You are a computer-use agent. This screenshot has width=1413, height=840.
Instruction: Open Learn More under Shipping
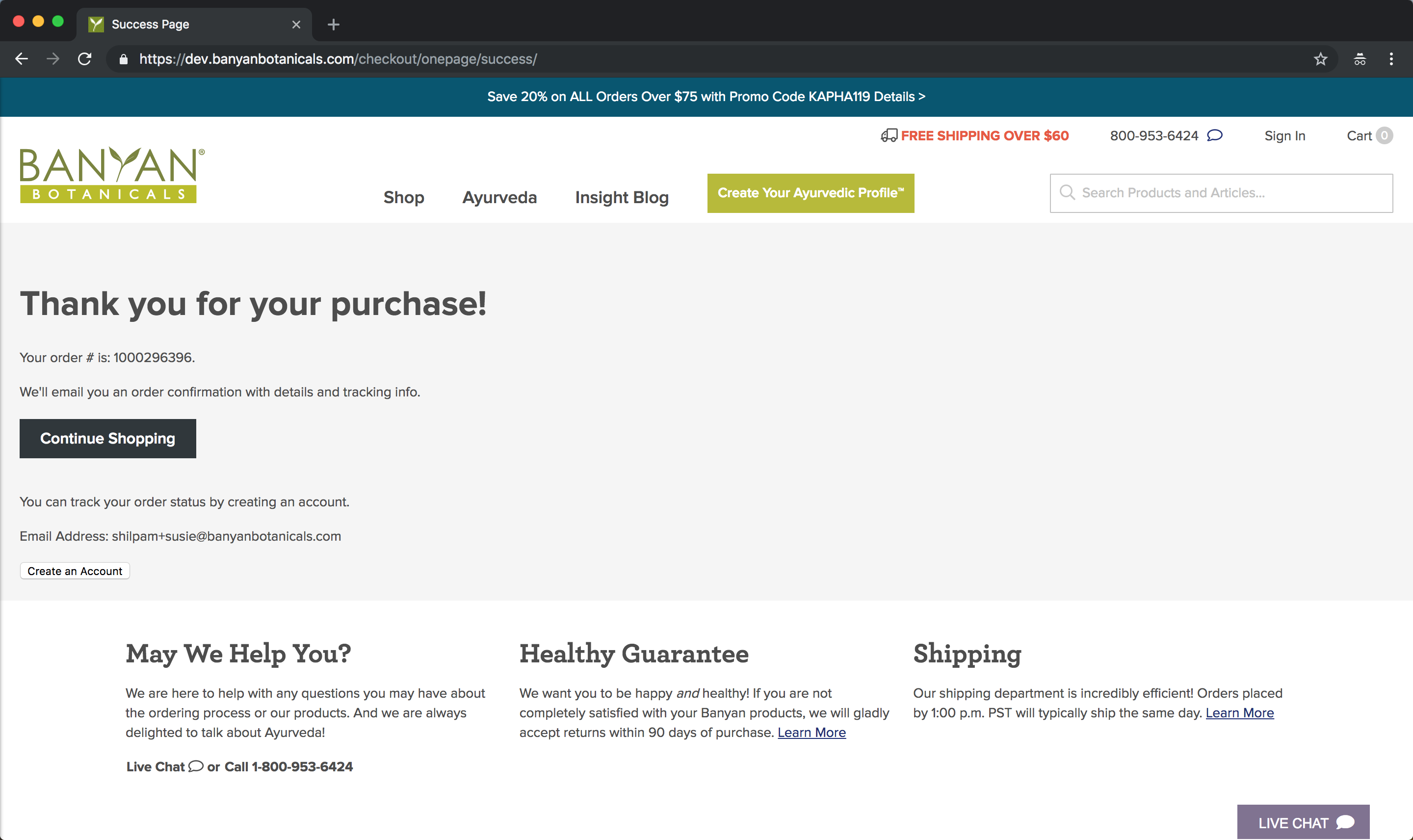click(x=1239, y=713)
